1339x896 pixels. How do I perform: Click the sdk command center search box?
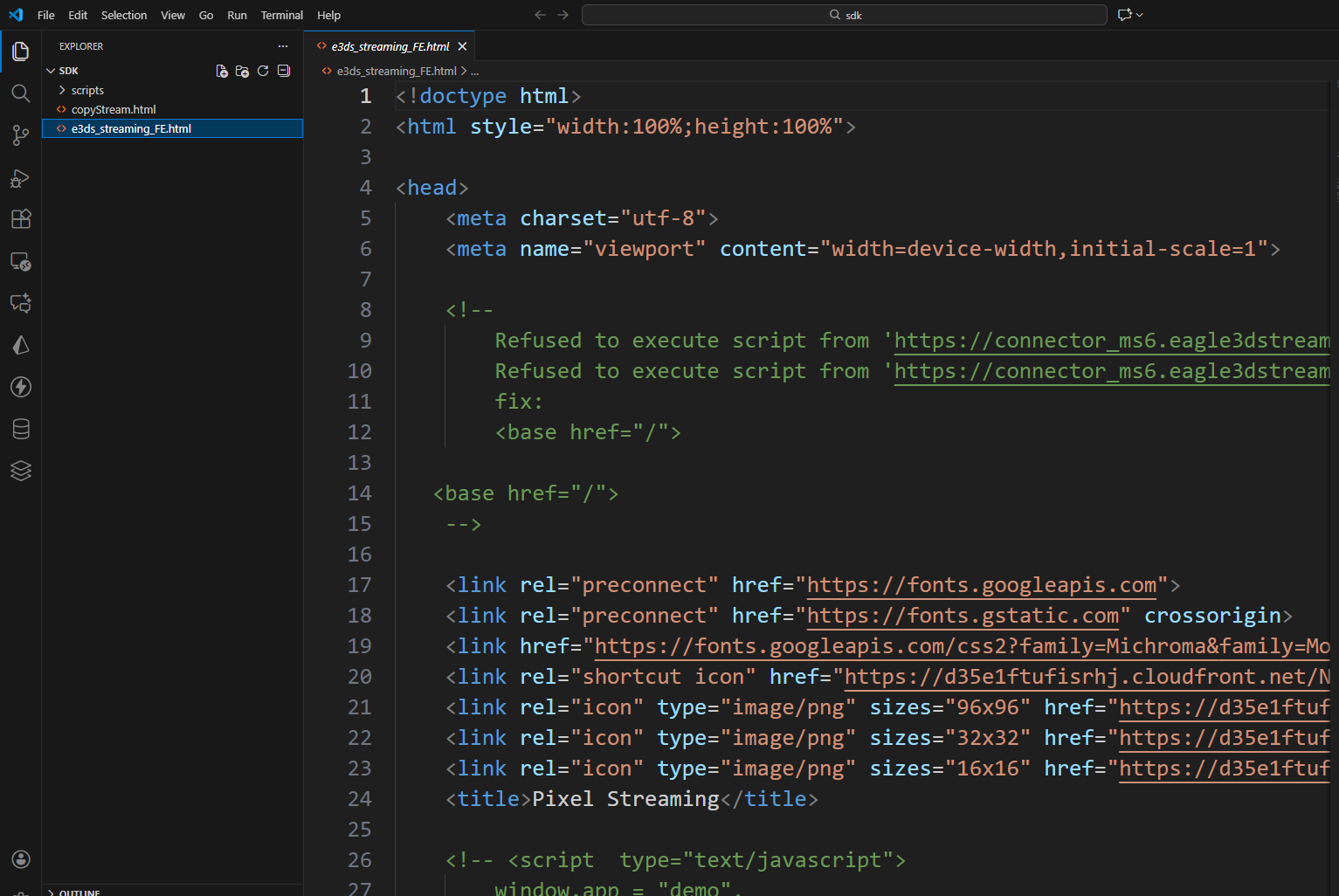click(x=844, y=15)
